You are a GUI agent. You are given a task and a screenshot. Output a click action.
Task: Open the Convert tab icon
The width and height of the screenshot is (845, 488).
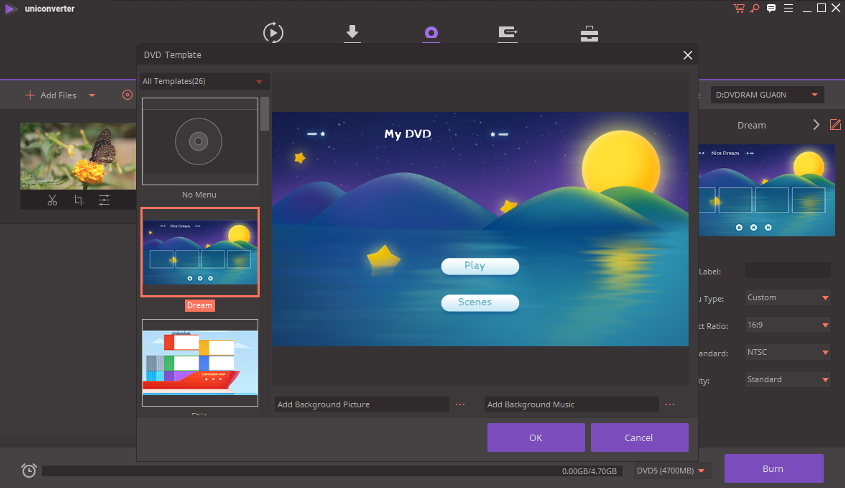[x=273, y=33]
